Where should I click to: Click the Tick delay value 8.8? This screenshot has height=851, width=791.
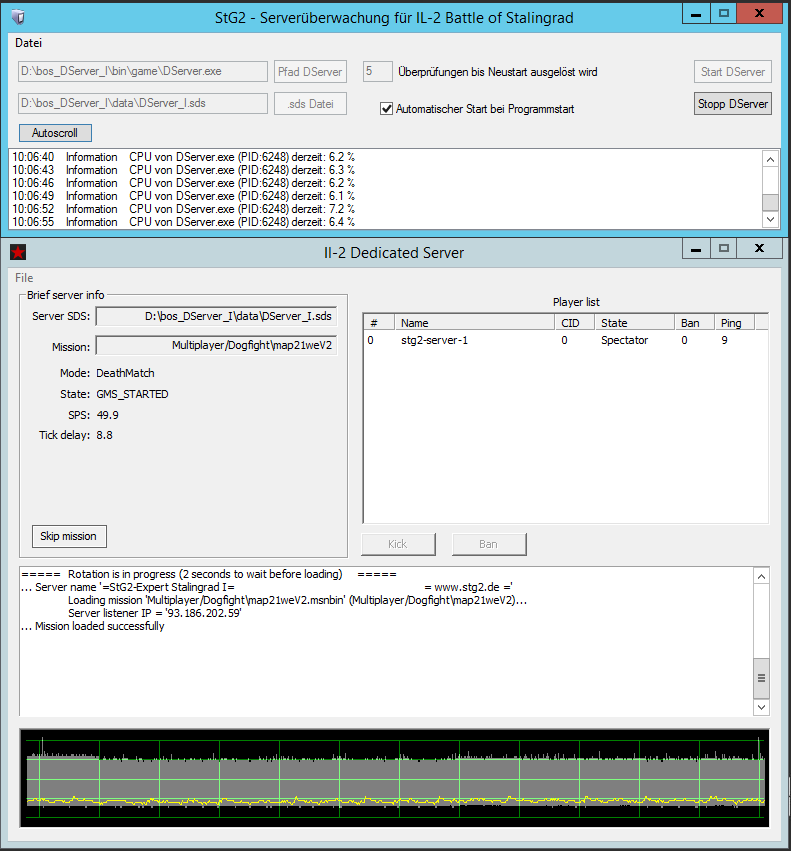tap(104, 435)
